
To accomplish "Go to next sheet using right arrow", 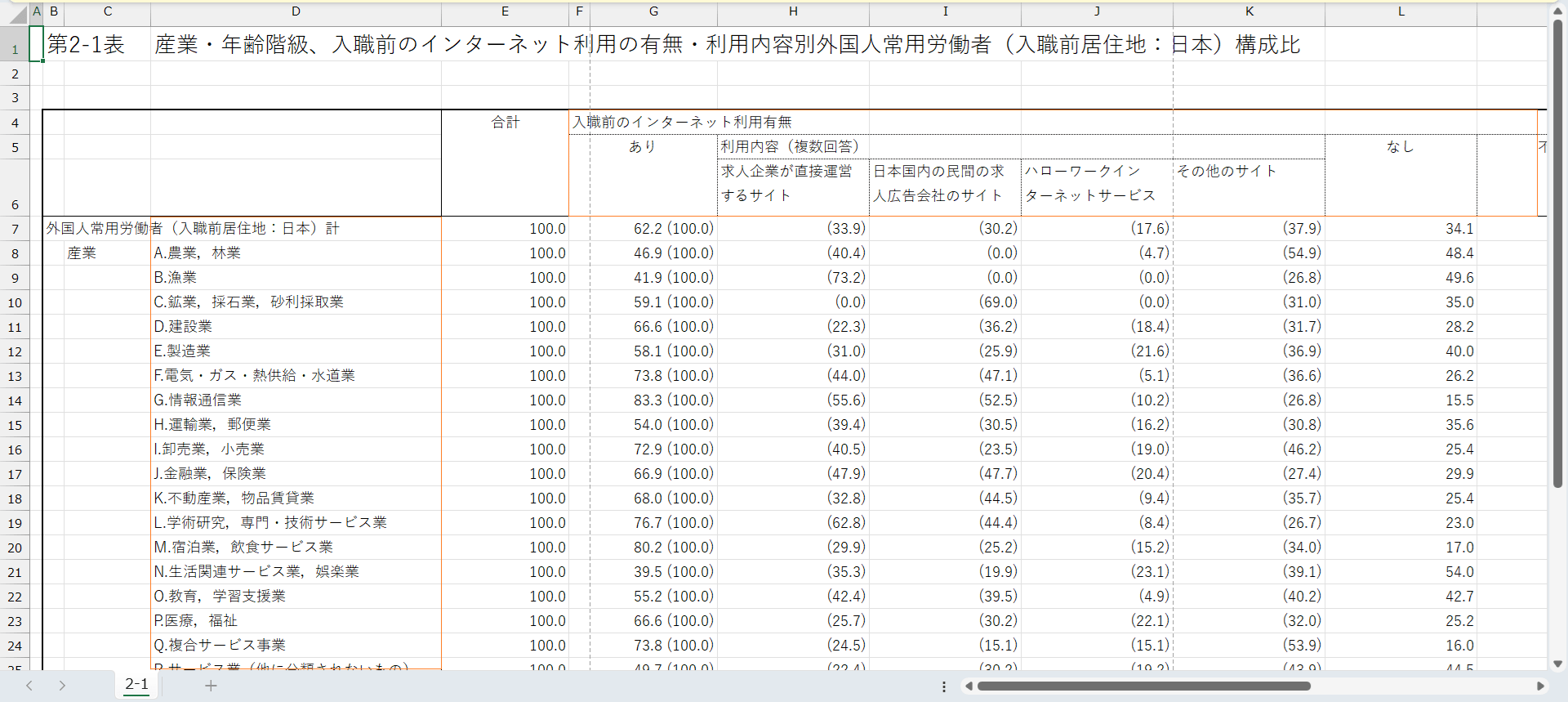I will [62, 686].
